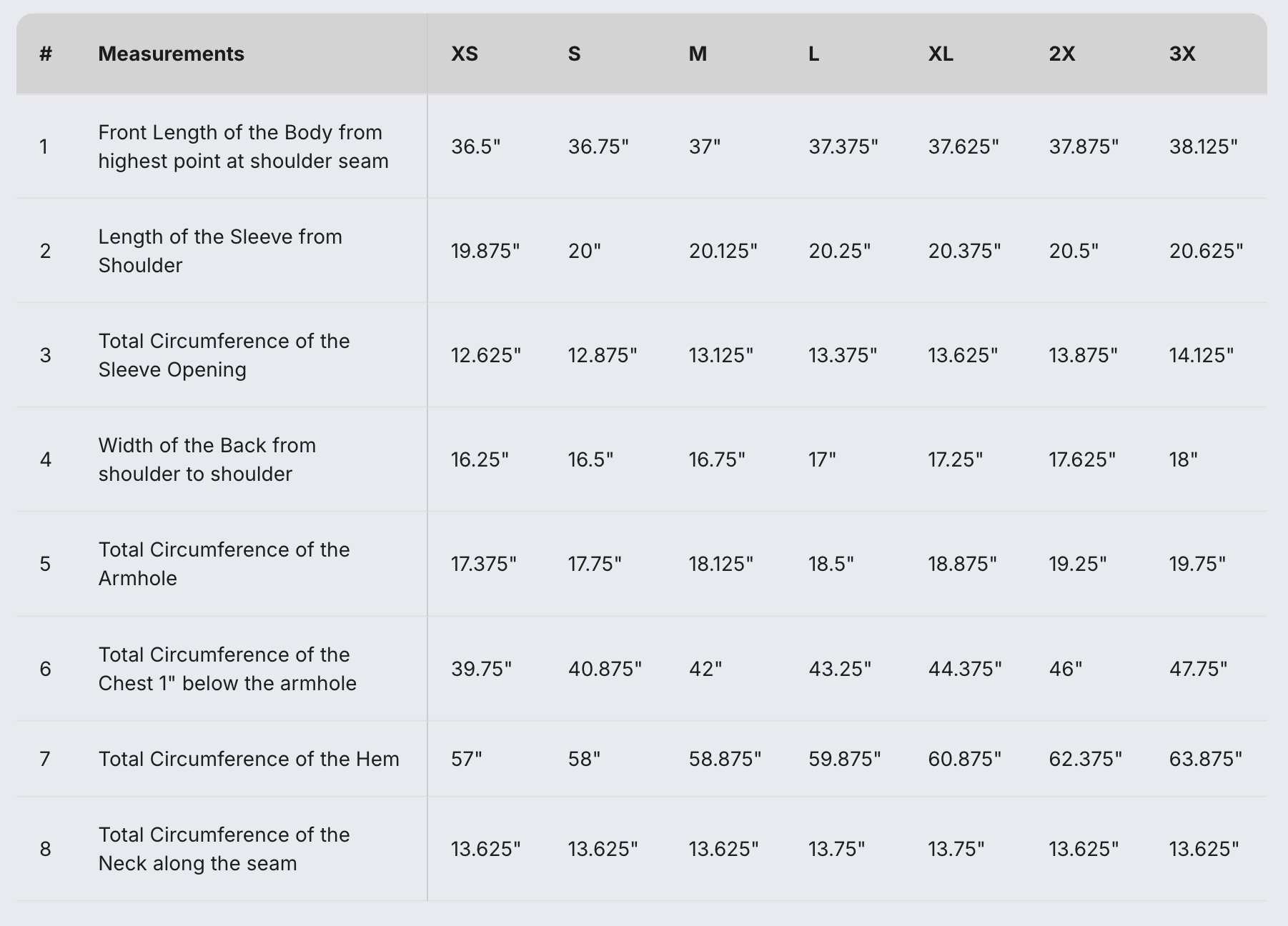
Task: Click the 58" hem value for size S
Action: point(584,759)
